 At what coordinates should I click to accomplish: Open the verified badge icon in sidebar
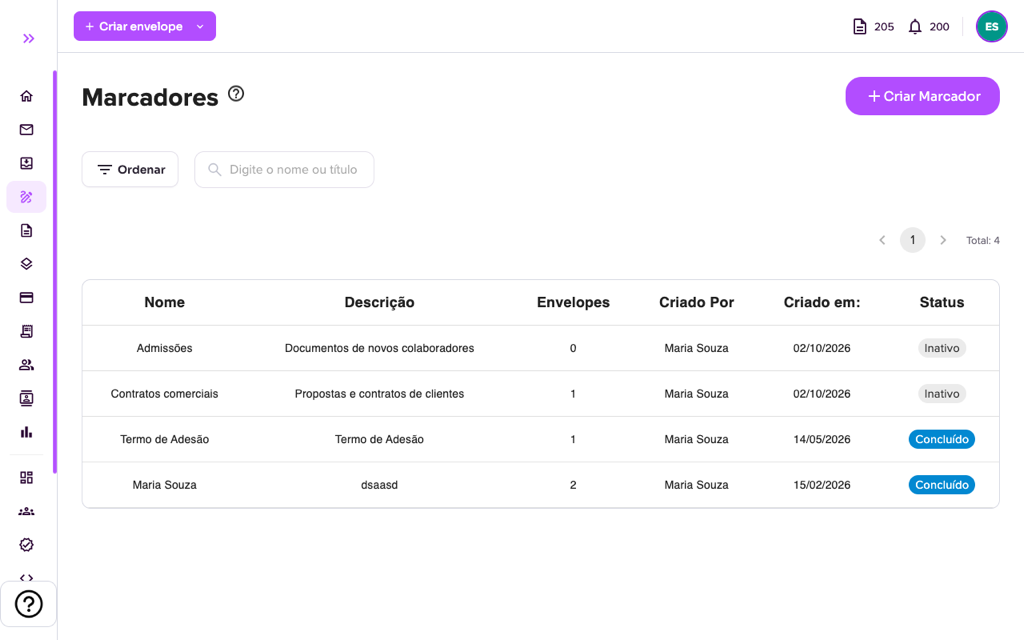pyautogui.click(x=26, y=545)
